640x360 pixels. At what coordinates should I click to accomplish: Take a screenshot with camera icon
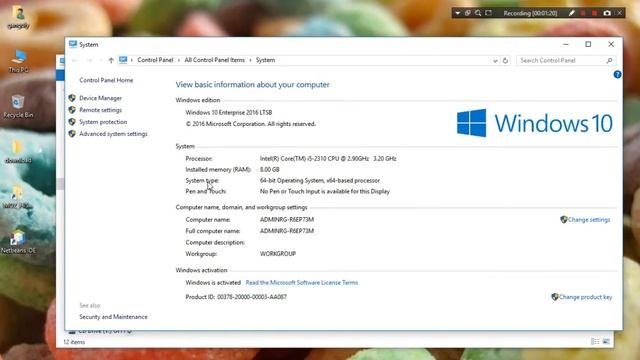click(607, 13)
